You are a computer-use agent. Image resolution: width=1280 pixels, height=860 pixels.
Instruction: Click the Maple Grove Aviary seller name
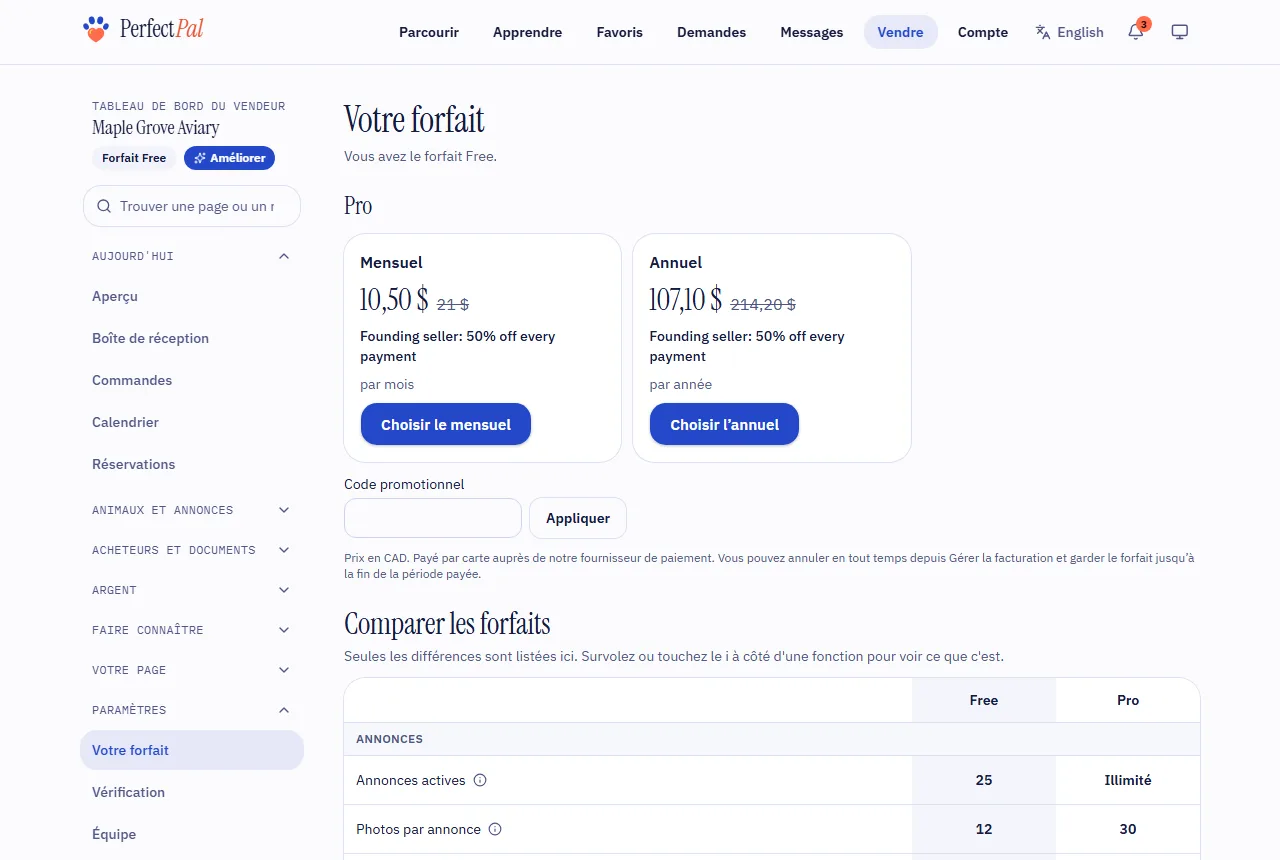click(x=156, y=128)
